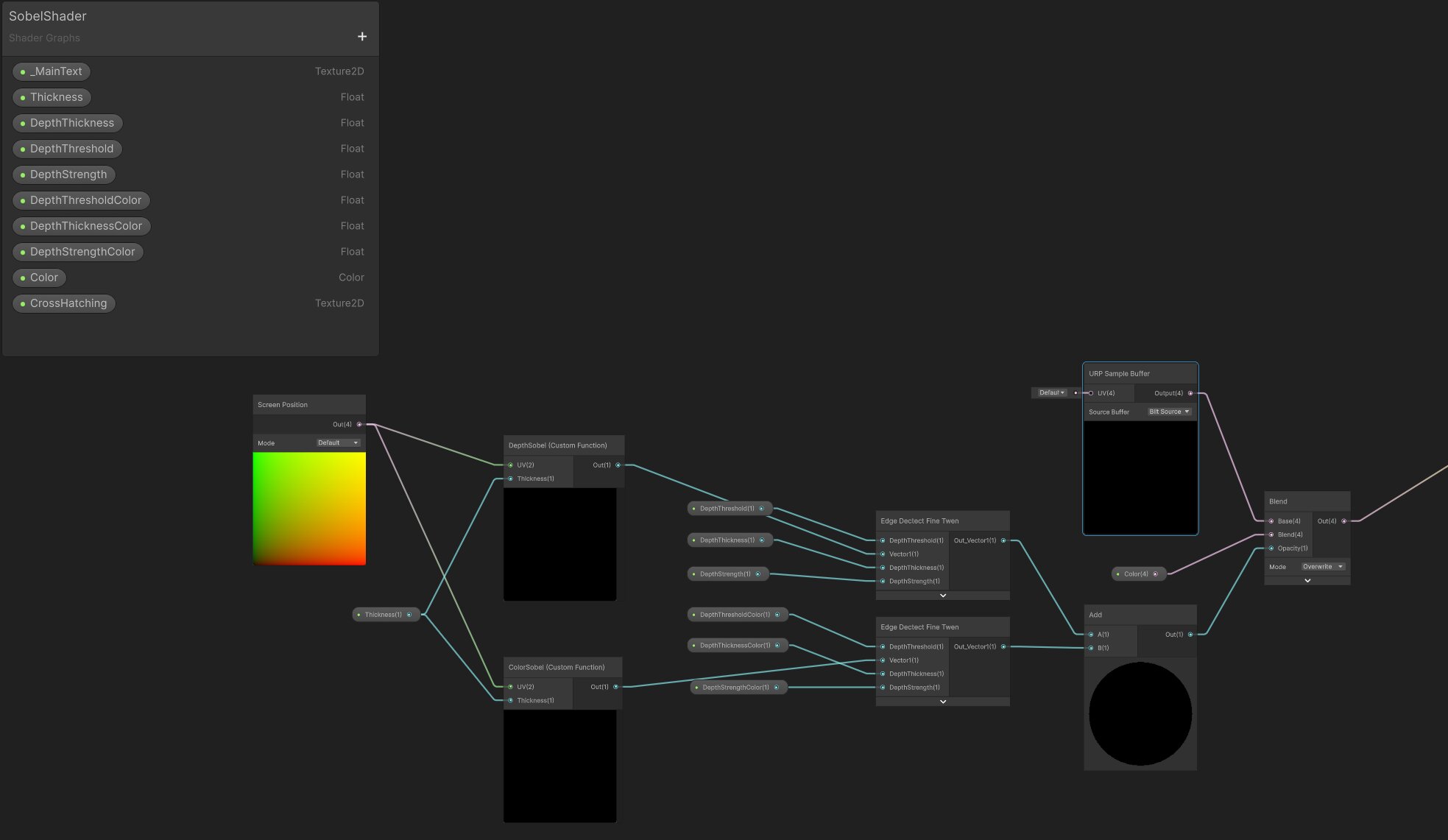This screenshot has height=840, width=1448.
Task: Click the ColorSobel black preview thumbnail
Action: pos(560,766)
